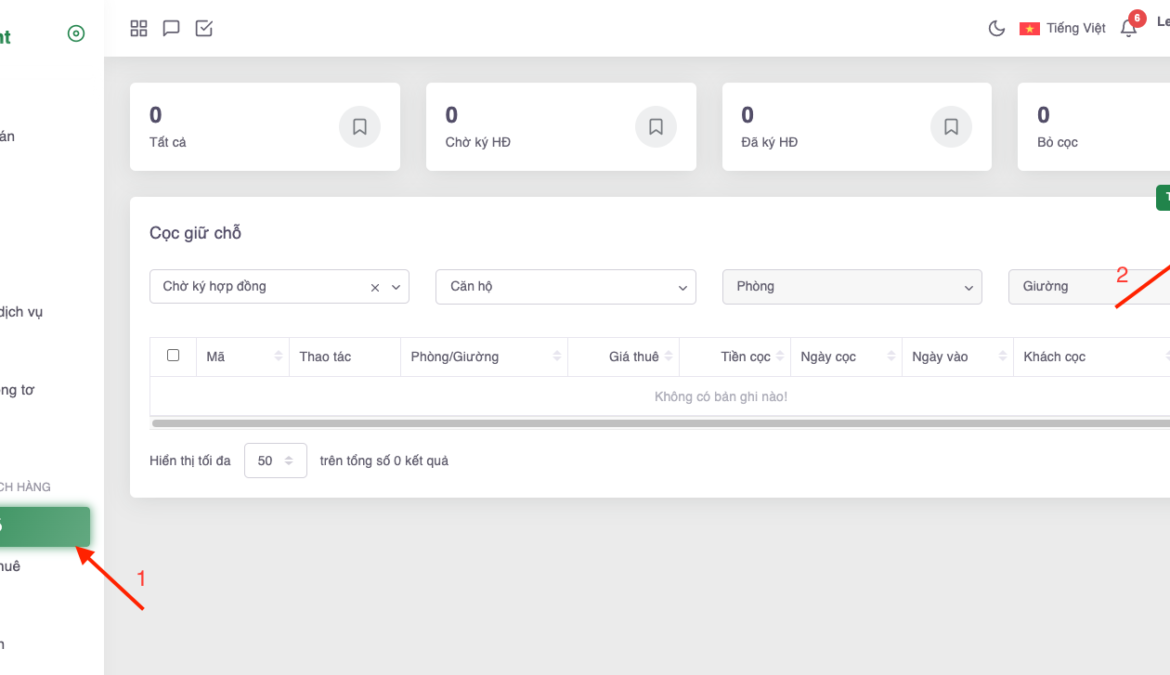Click bookmark icon on Tất cả card
The height and width of the screenshot is (675, 1170).
360,127
